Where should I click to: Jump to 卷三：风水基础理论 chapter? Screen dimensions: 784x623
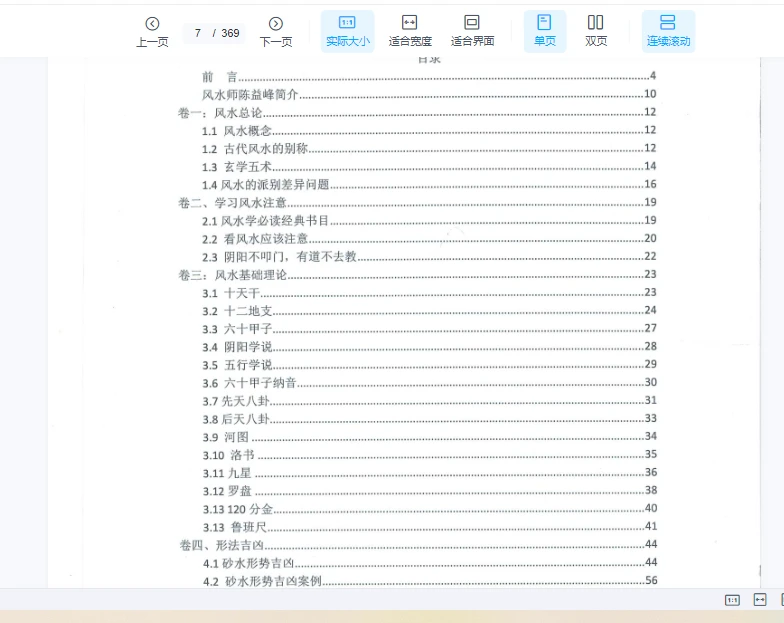232,274
